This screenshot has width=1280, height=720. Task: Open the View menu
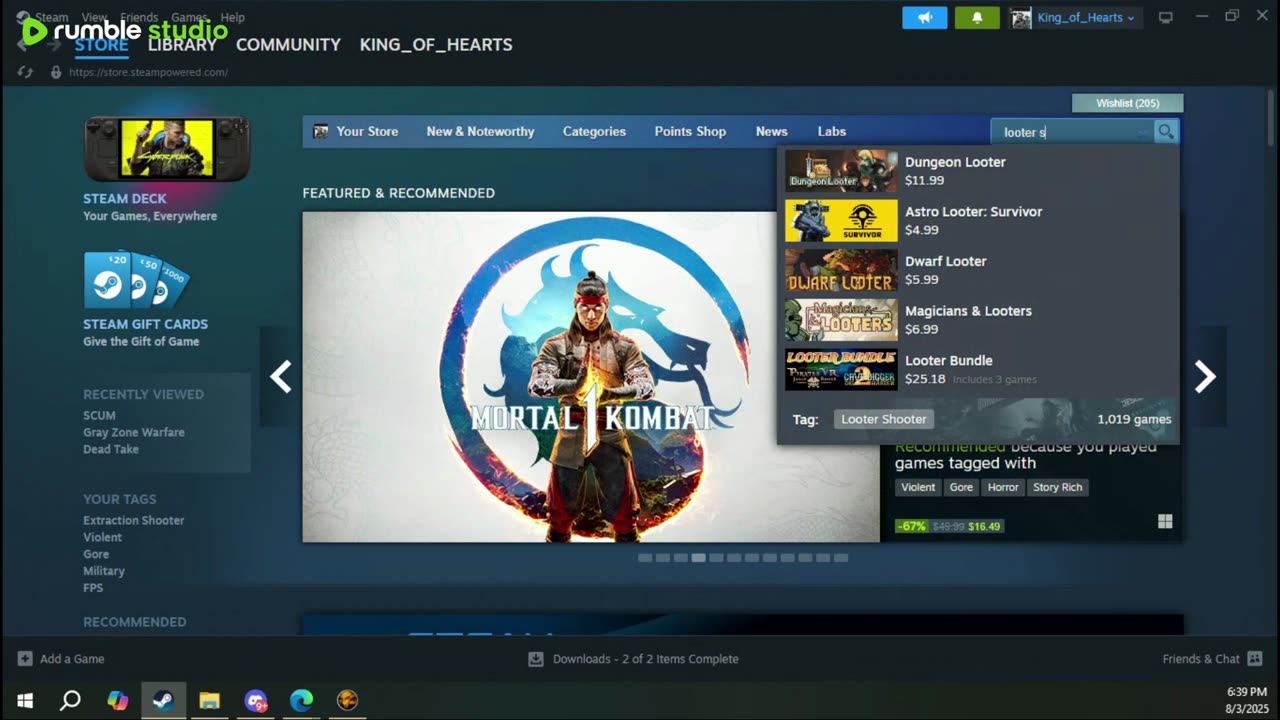pyautogui.click(x=94, y=17)
